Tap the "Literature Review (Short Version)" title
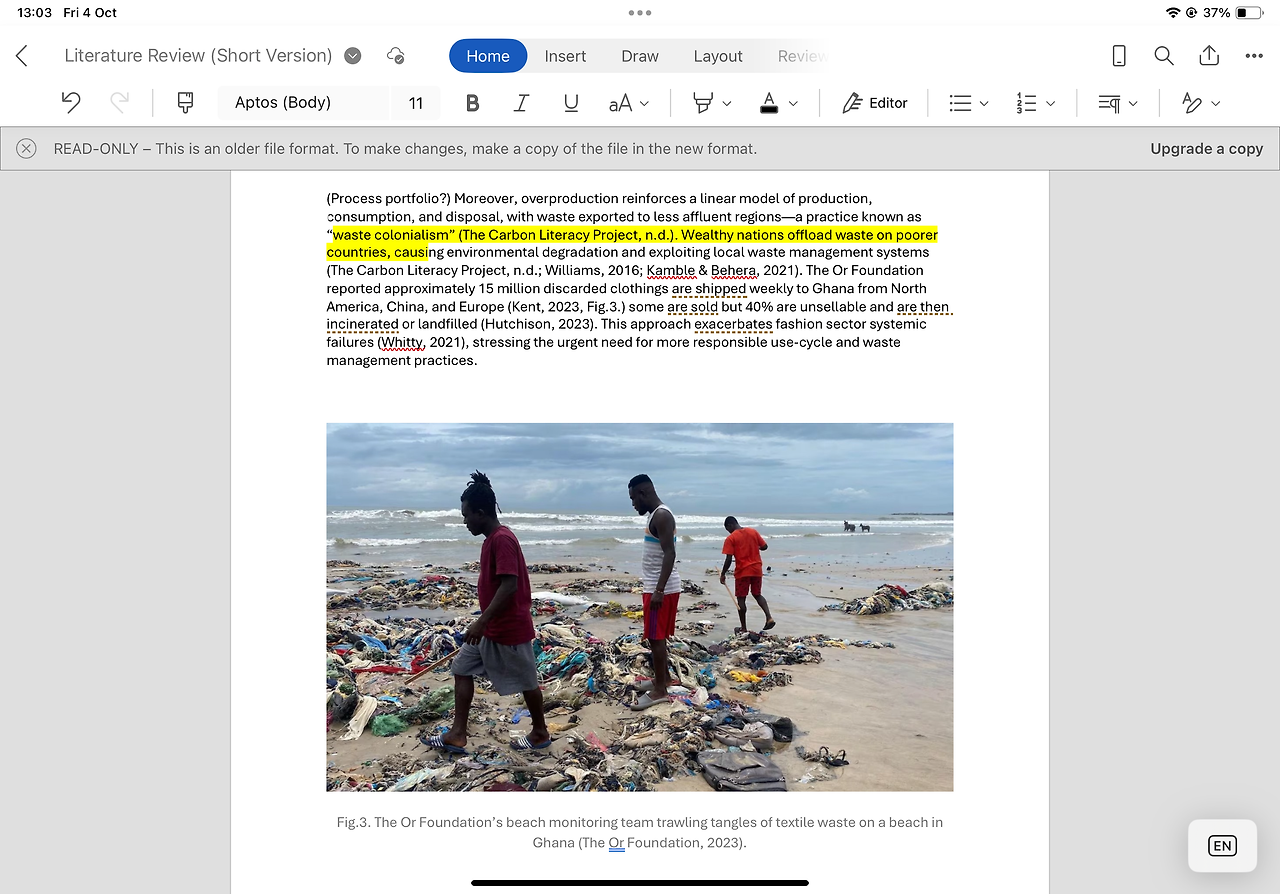The image size is (1280, 894). coord(198,56)
